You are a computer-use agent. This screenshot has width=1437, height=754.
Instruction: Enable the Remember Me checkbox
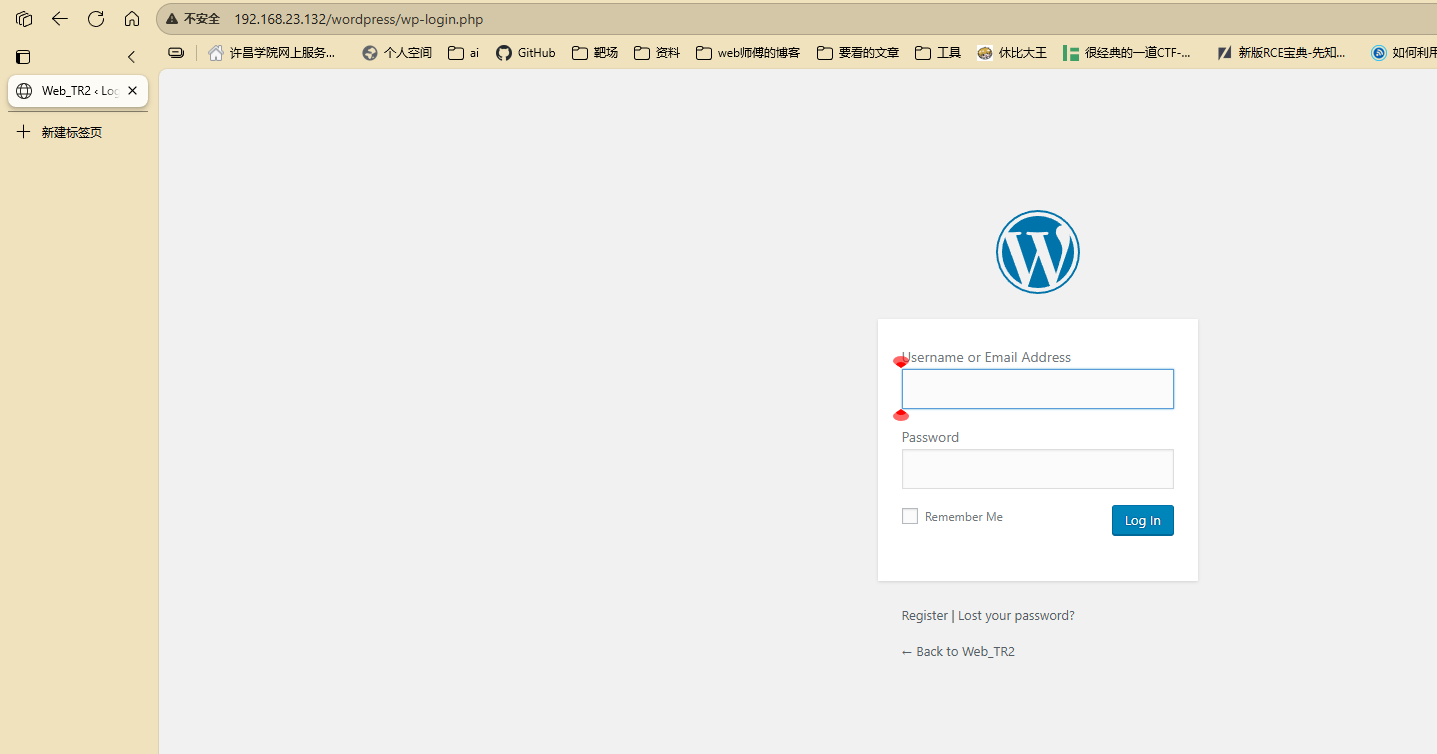pos(910,516)
